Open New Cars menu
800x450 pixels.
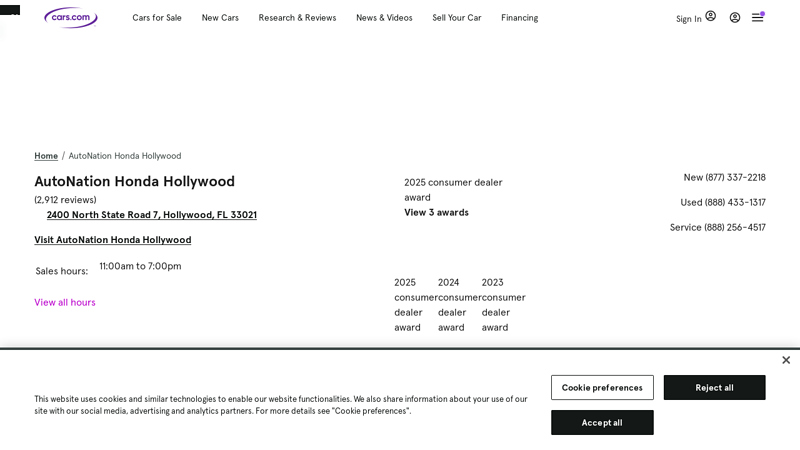coord(220,18)
